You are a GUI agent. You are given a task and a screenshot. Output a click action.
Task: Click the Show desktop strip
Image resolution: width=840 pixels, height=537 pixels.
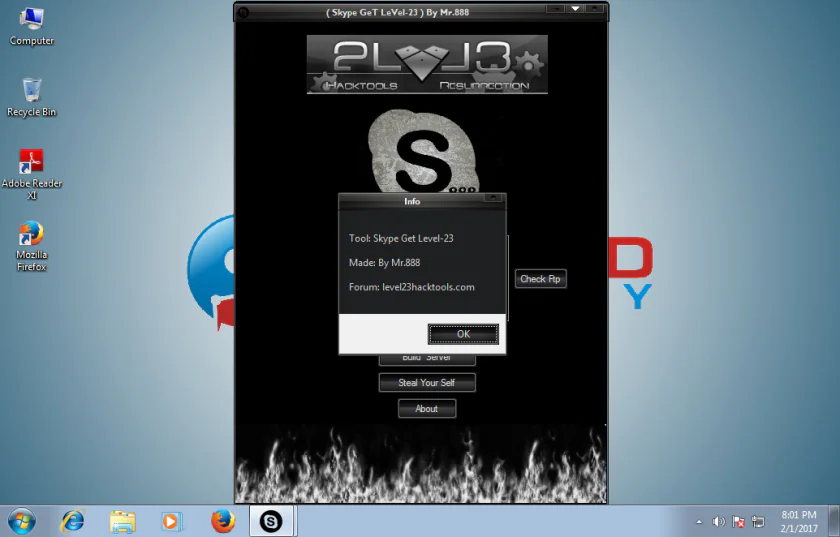tap(835, 521)
